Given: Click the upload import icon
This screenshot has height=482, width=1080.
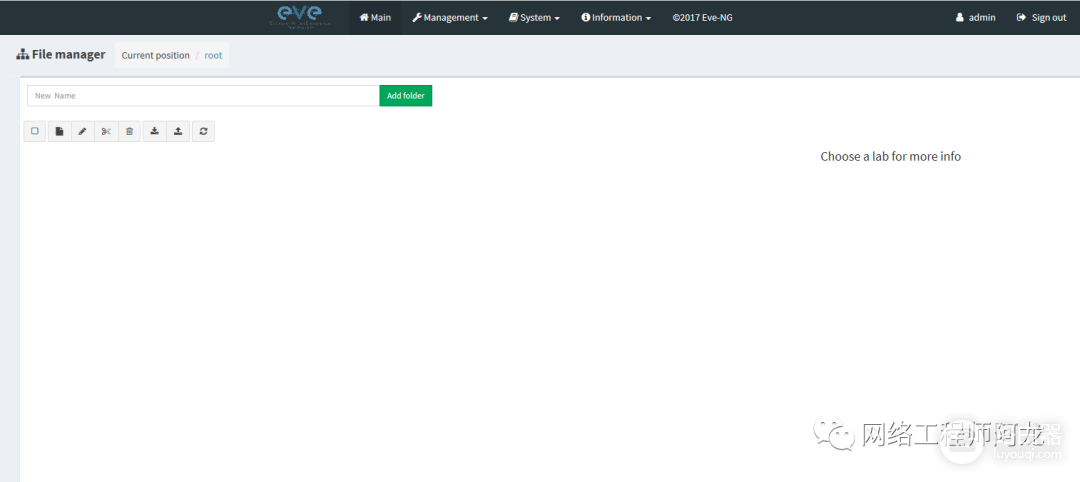Looking at the screenshot, I should pyautogui.click(x=178, y=131).
